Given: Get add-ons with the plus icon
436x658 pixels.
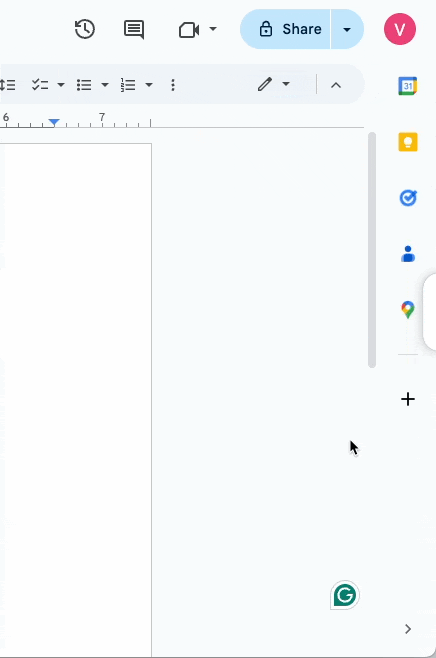Looking at the screenshot, I should [408, 399].
